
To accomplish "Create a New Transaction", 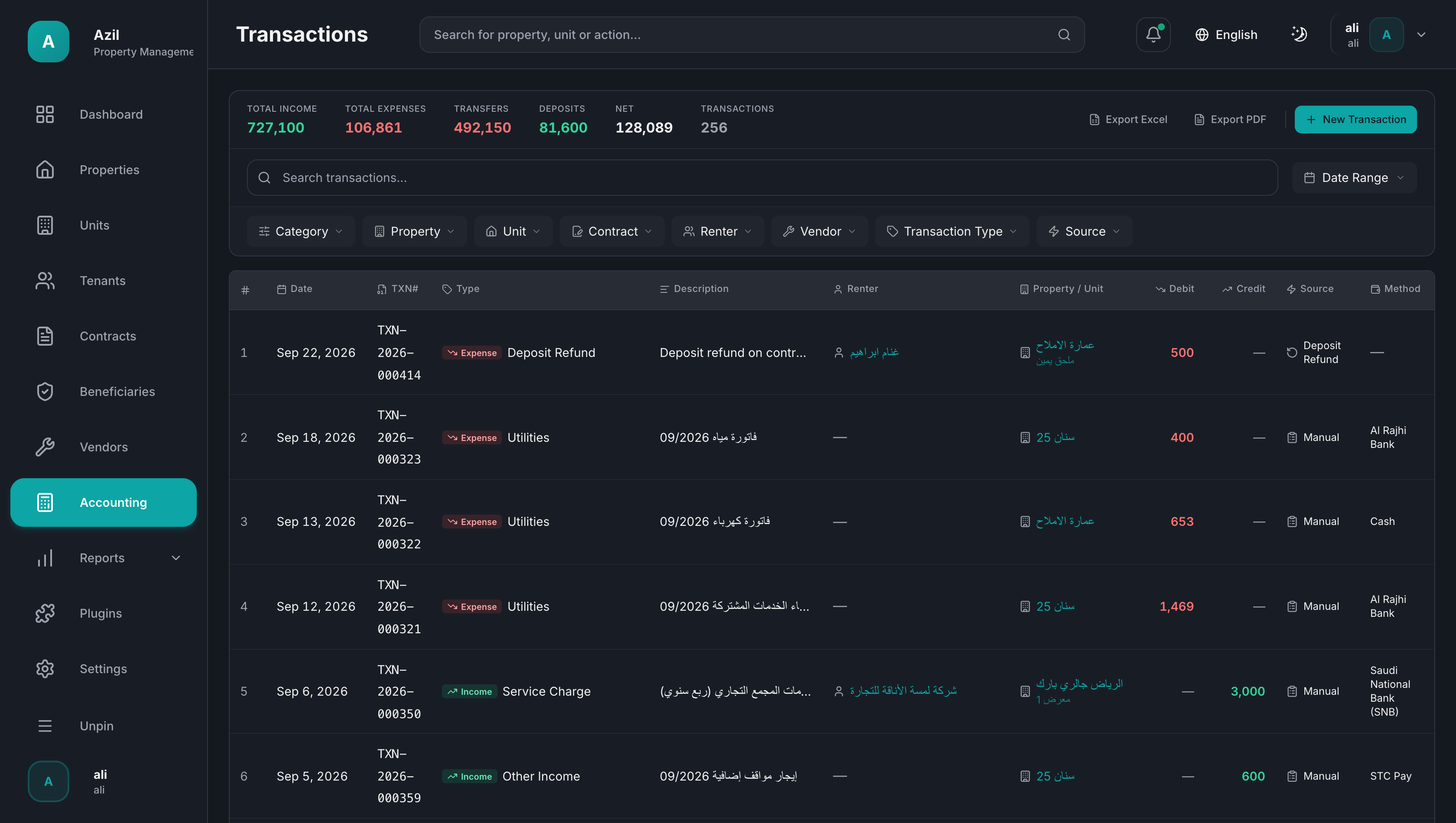I will [x=1355, y=119].
